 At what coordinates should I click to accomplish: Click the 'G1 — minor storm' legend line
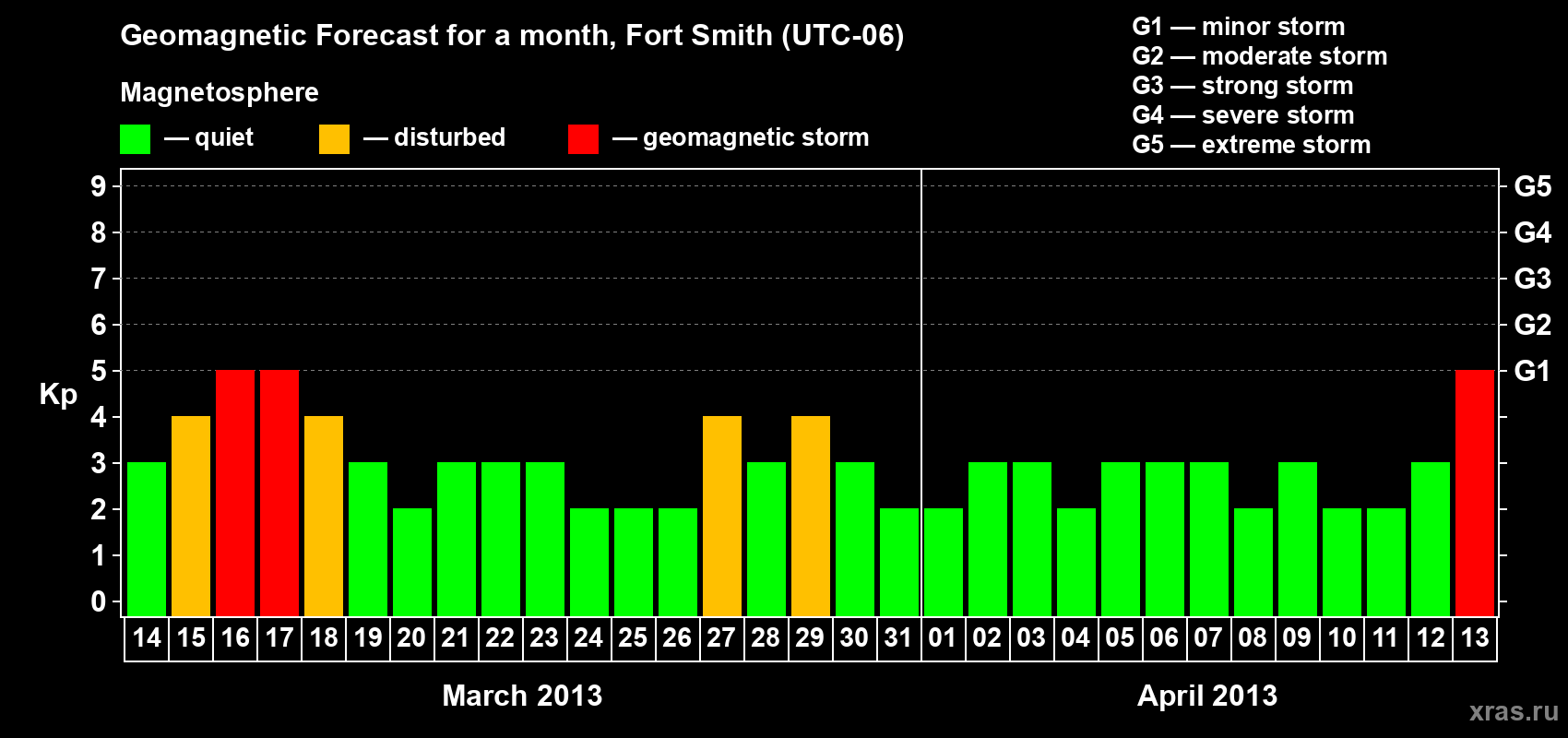pyautogui.click(x=1239, y=27)
